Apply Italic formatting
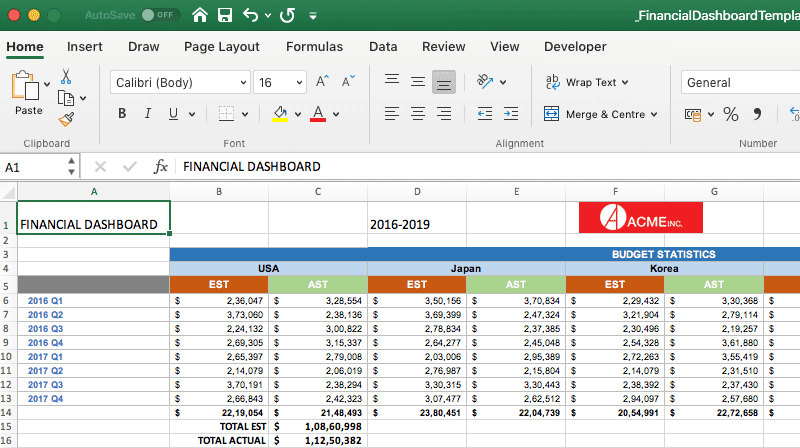 pos(148,114)
